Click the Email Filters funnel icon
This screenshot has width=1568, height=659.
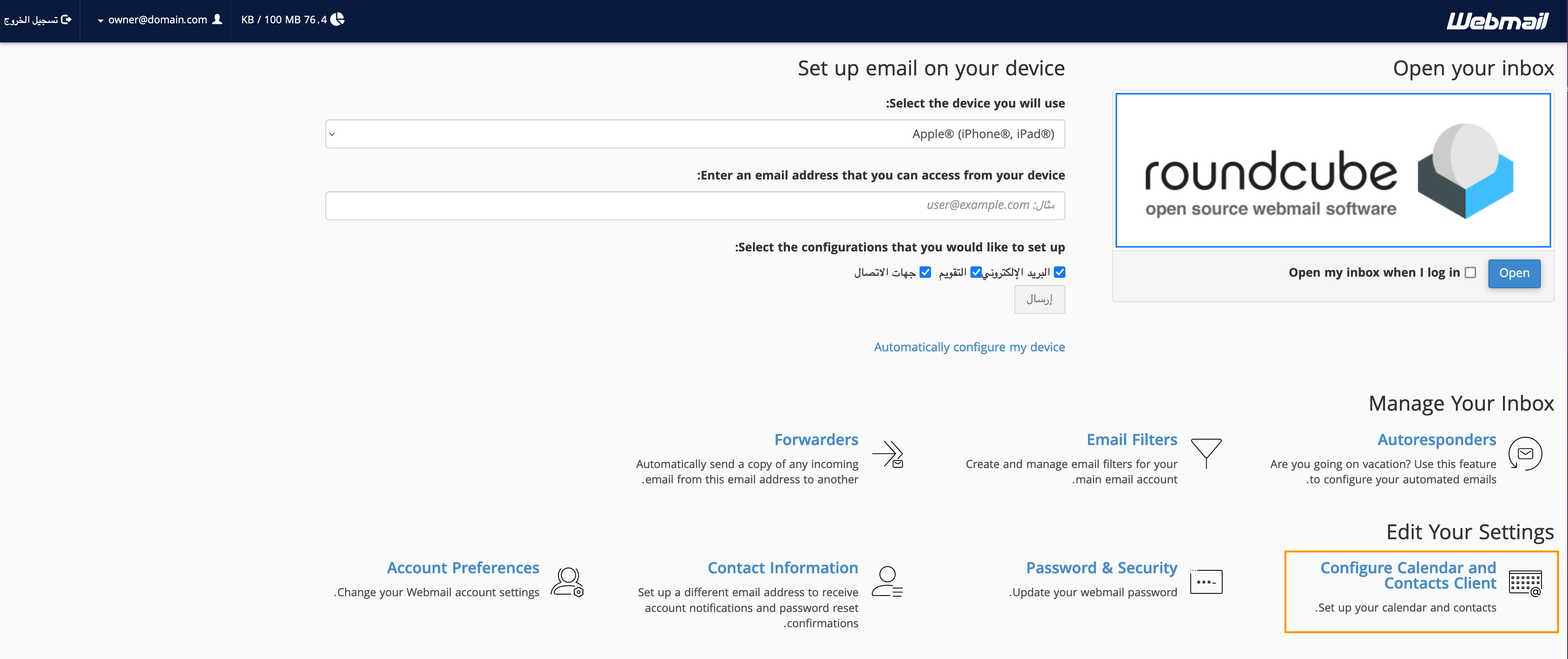[x=1206, y=453]
